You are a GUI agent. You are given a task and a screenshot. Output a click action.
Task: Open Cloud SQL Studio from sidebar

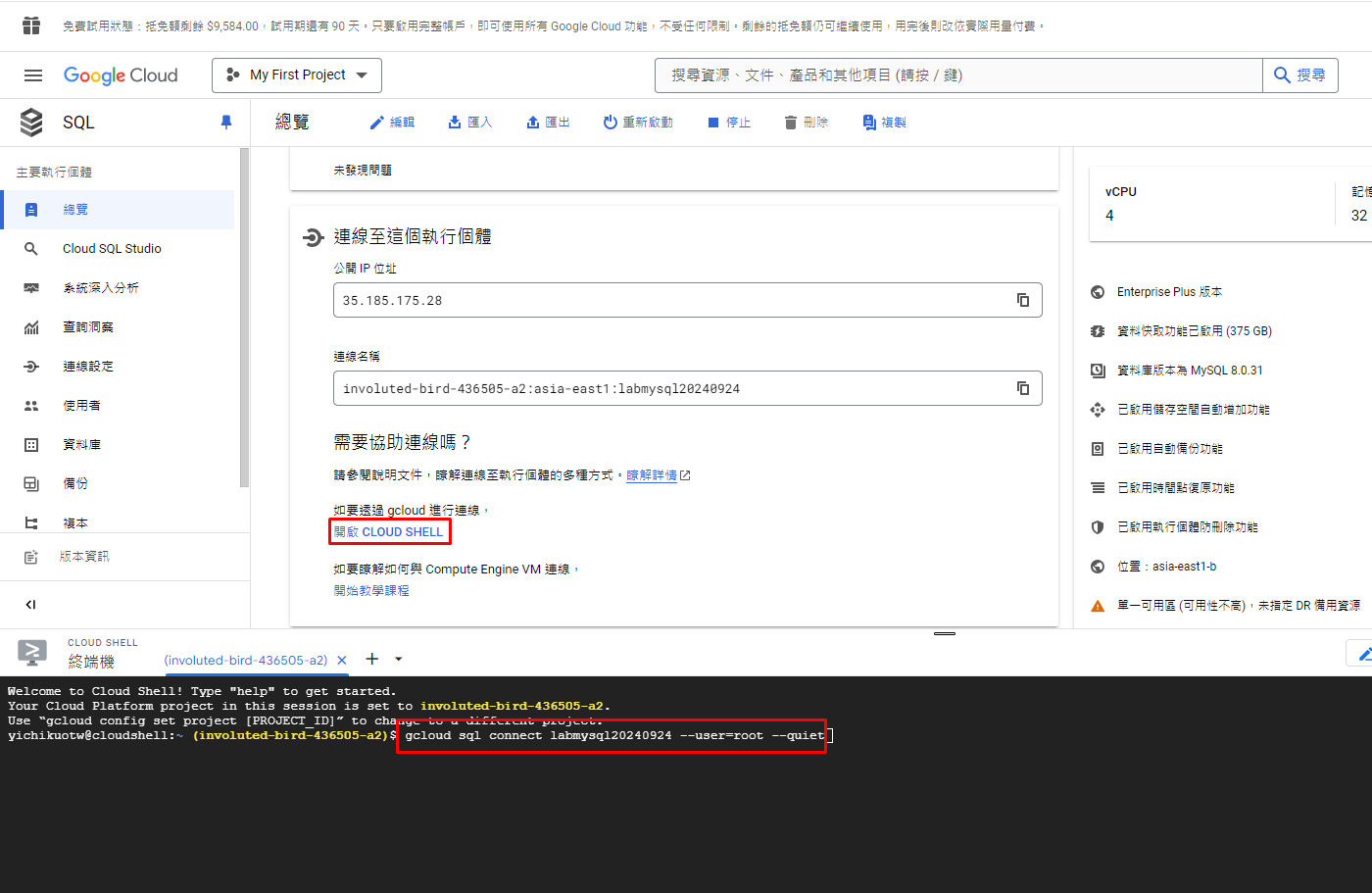pyautogui.click(x=118, y=249)
